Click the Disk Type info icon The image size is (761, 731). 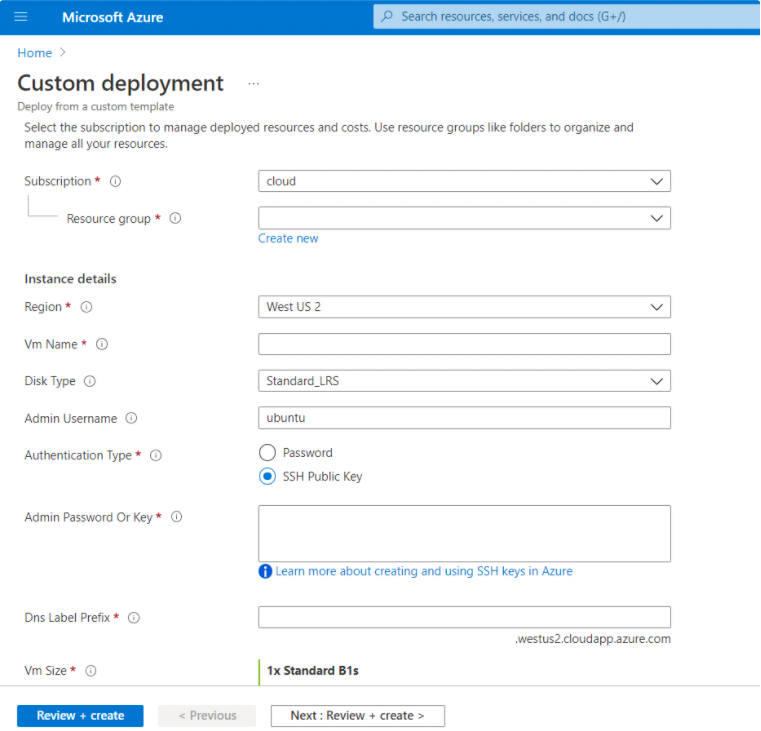coord(90,381)
